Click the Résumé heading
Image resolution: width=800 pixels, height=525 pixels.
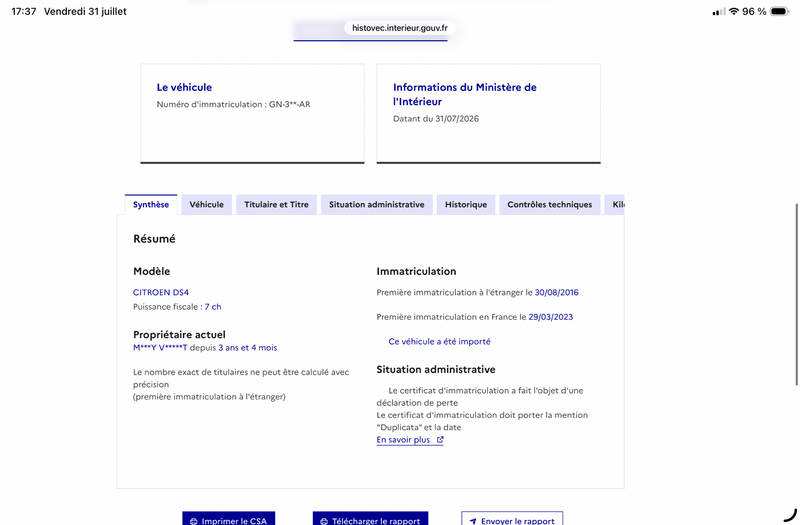pos(154,239)
